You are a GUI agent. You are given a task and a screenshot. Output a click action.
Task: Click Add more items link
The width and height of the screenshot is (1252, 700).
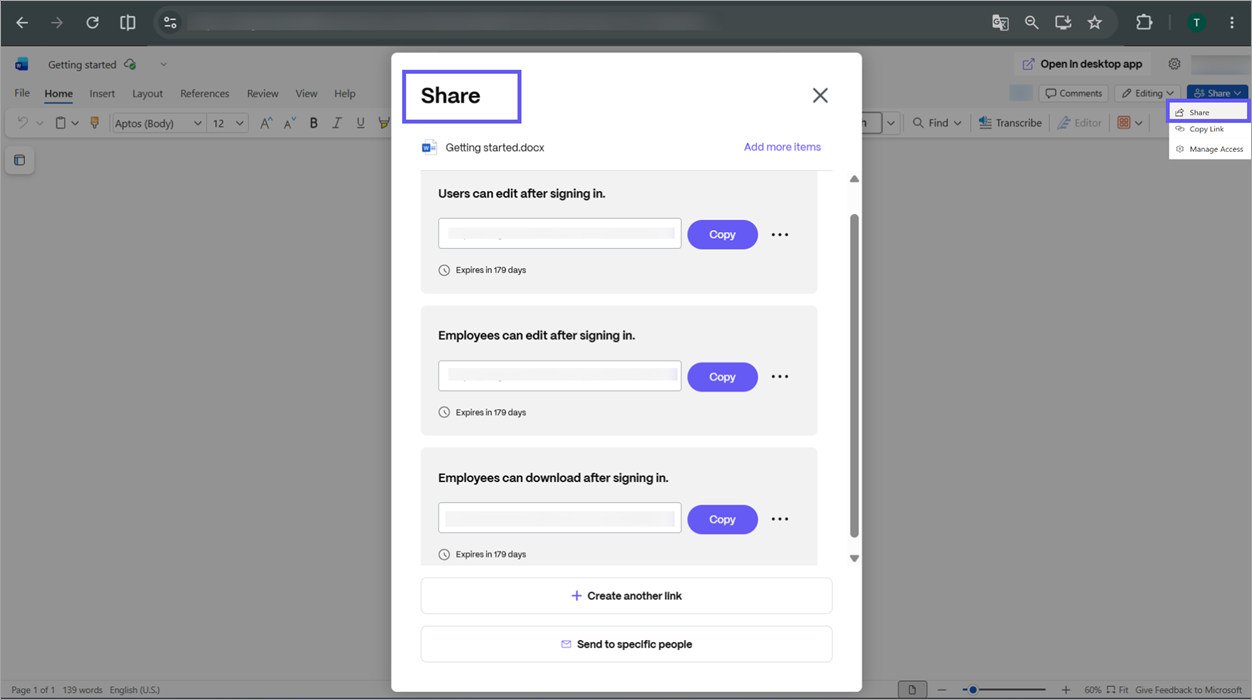[x=782, y=147]
